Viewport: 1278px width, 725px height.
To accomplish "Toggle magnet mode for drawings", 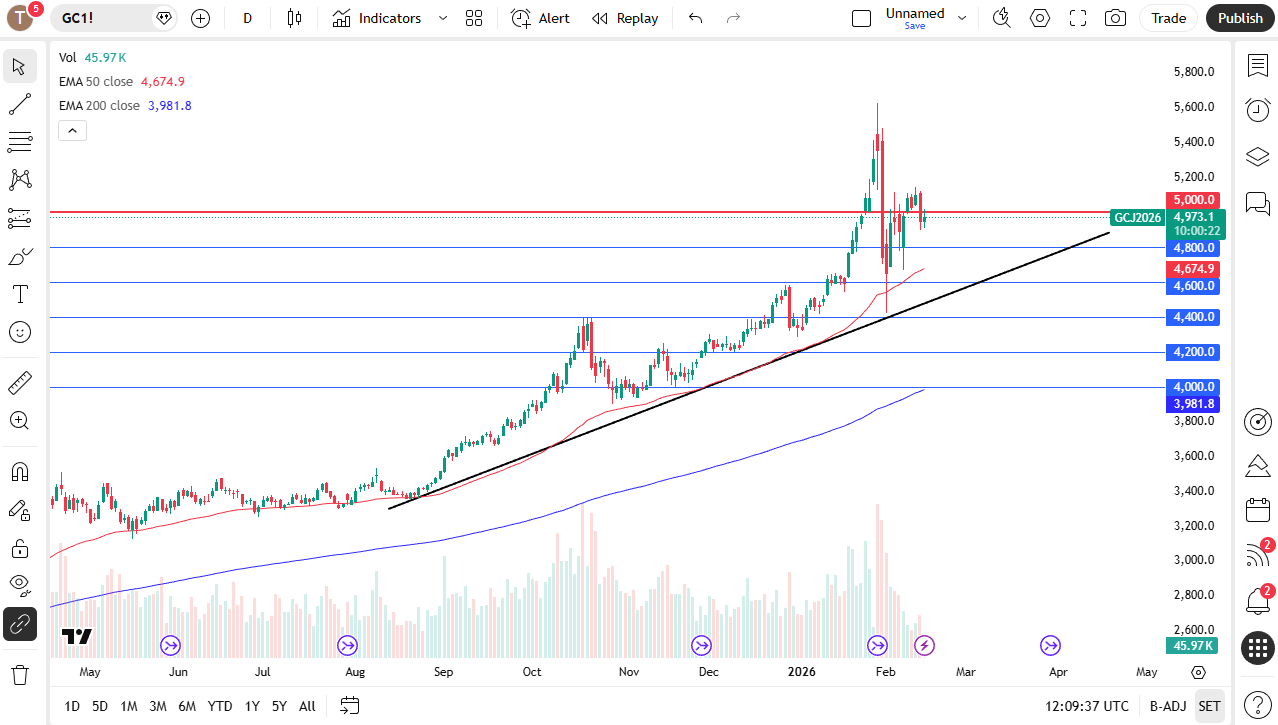I will [19, 471].
